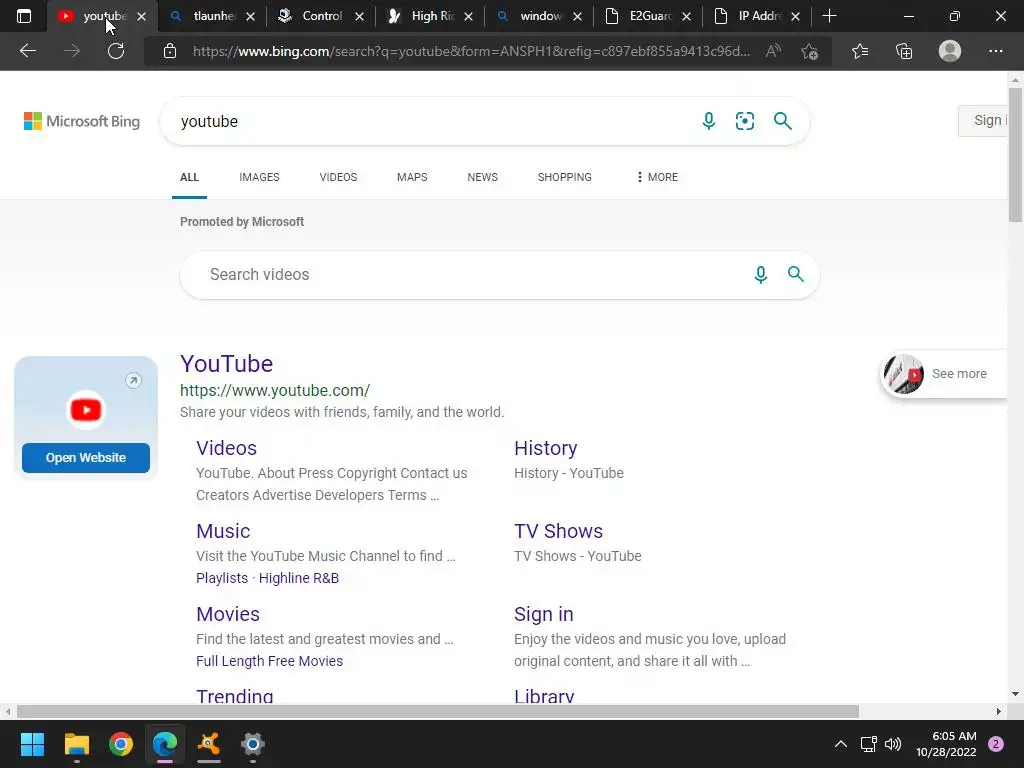Click the Microsoft Bing logo
Image resolution: width=1024 pixels, height=768 pixels.
click(x=82, y=121)
